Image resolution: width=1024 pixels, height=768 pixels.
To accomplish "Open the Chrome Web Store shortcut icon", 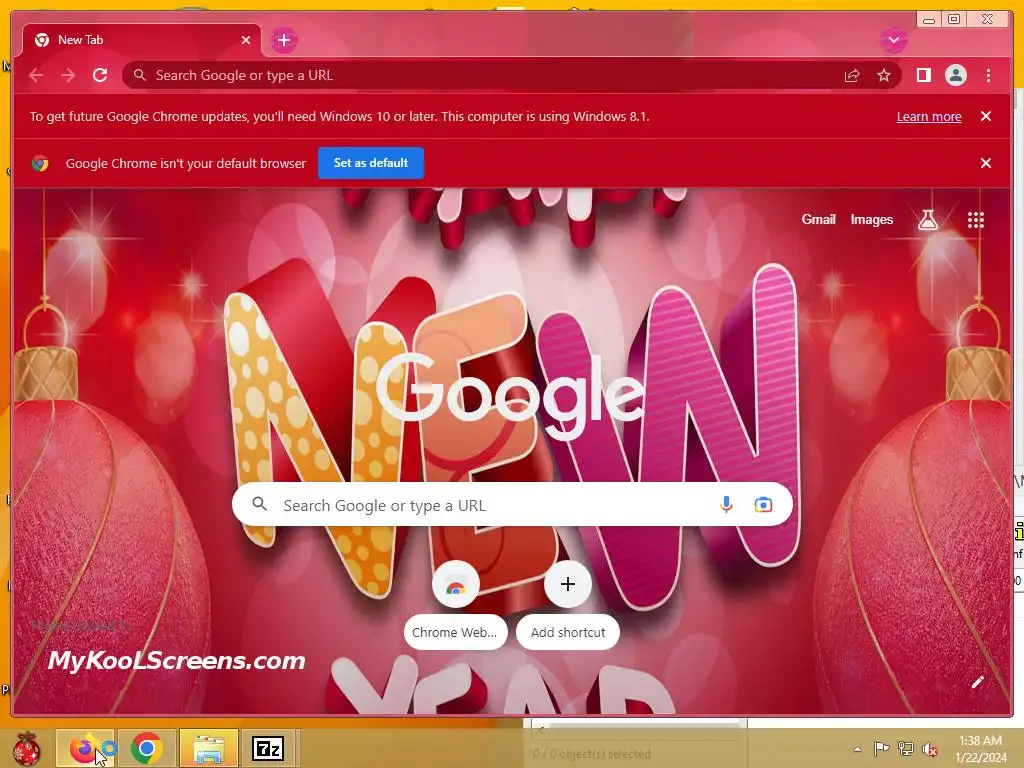I will pos(456,584).
